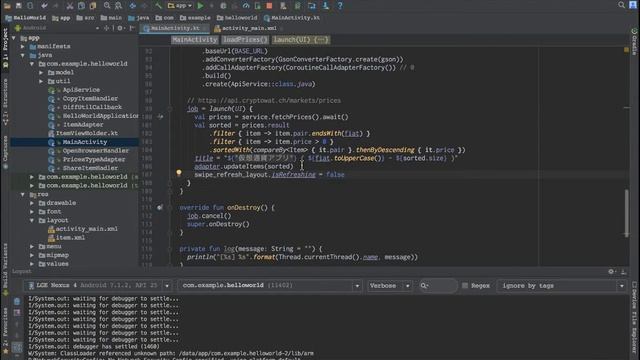Open the com.example.helloworld process dropdown
Screen dimensions: 640x360
click(x=270, y=286)
